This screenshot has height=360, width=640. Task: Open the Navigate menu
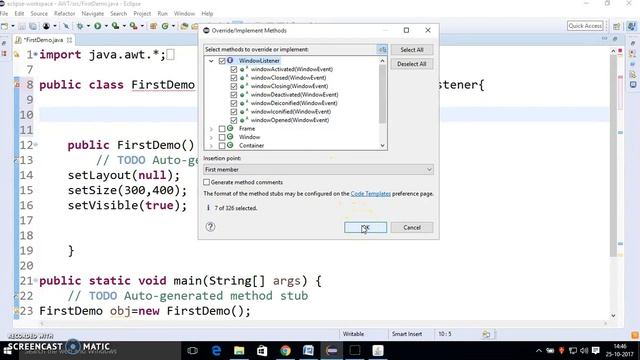tap(93, 13)
